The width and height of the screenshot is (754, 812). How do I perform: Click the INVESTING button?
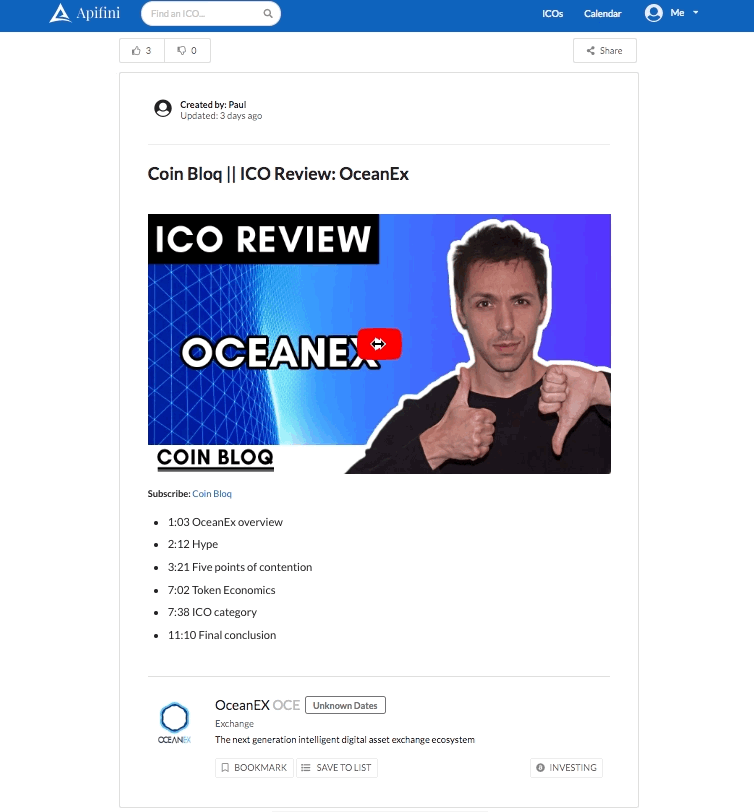click(567, 767)
